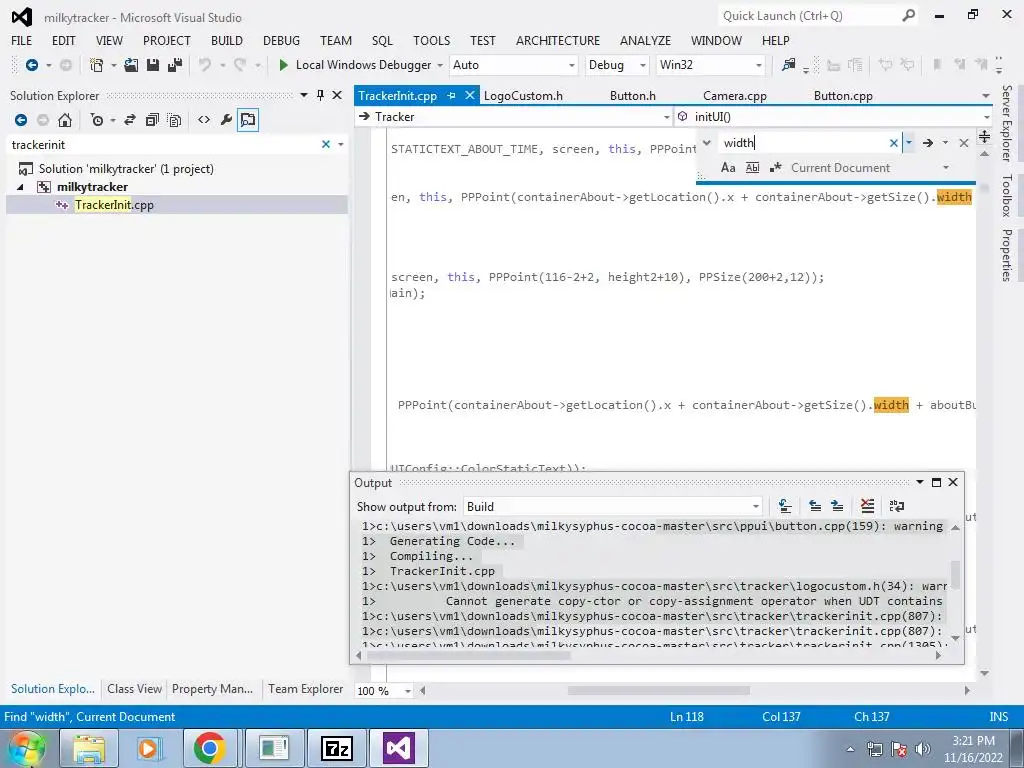Click the Navigate Backward toolbar arrow
Image resolution: width=1024 pixels, height=768 pixels.
[31, 65]
